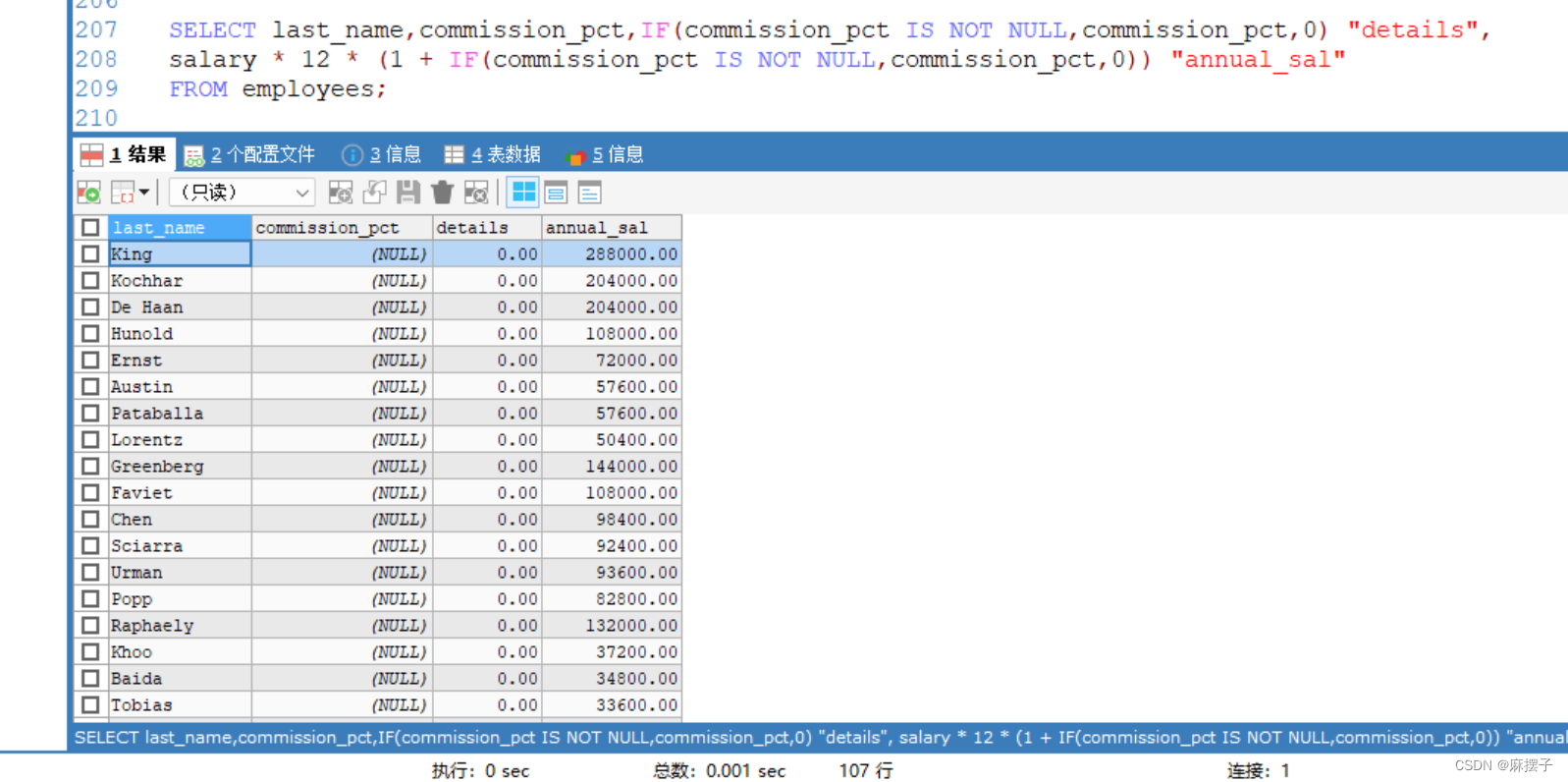Click the "details" alias in editor
This screenshot has width=1568, height=782.
1412,29
